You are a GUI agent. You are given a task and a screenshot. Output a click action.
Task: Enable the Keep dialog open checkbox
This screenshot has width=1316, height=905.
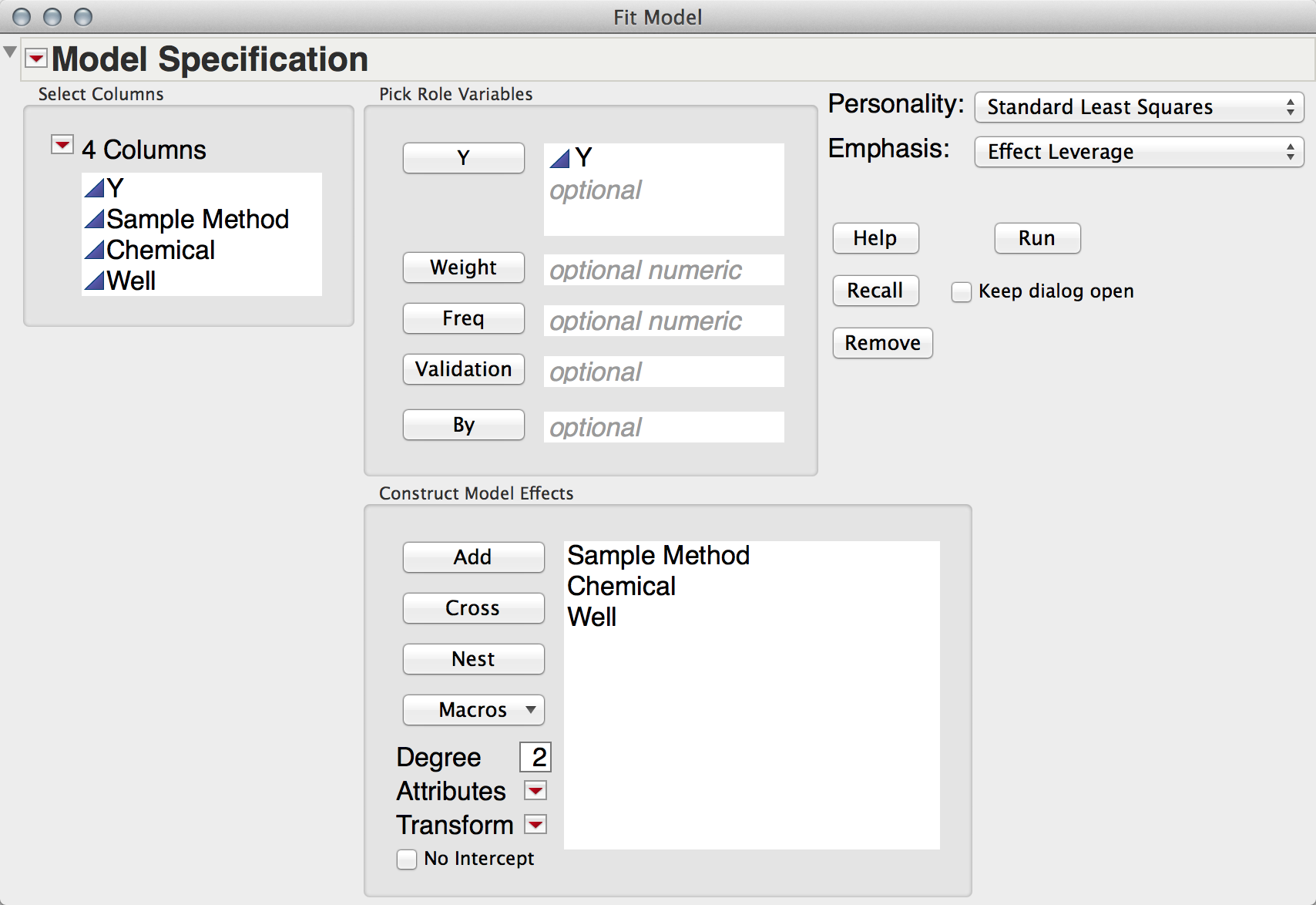click(961, 292)
